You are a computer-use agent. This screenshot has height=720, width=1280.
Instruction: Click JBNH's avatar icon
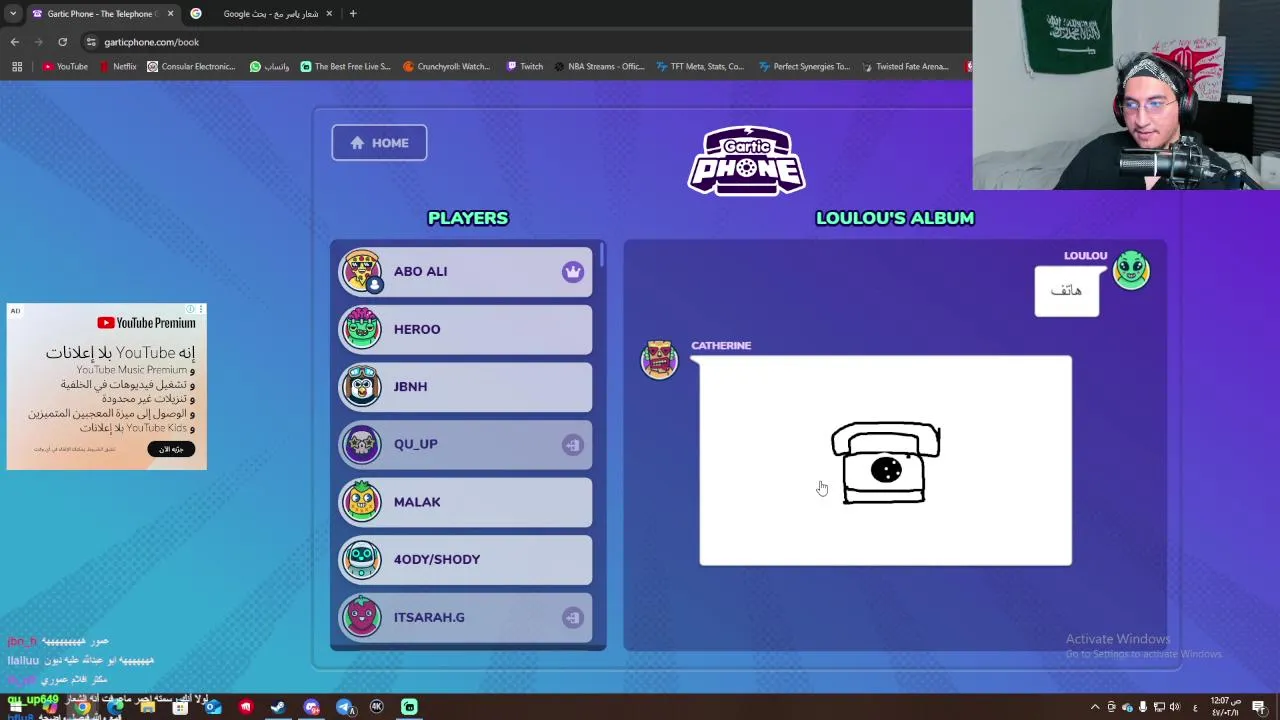pos(362,387)
